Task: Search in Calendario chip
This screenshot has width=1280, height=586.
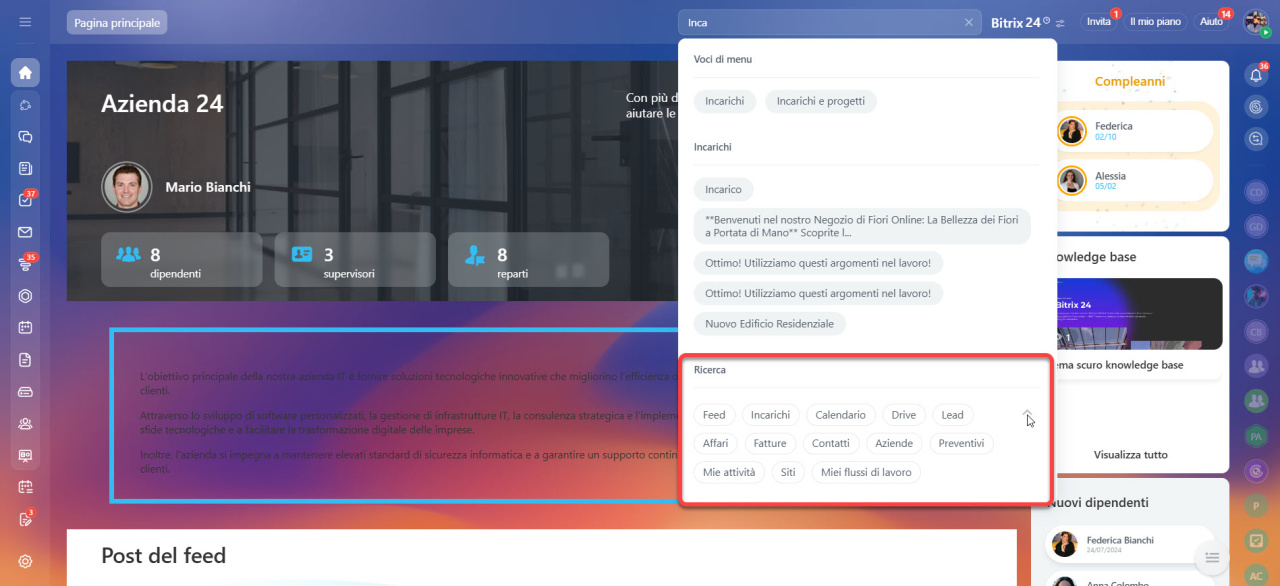Action: click(x=841, y=415)
